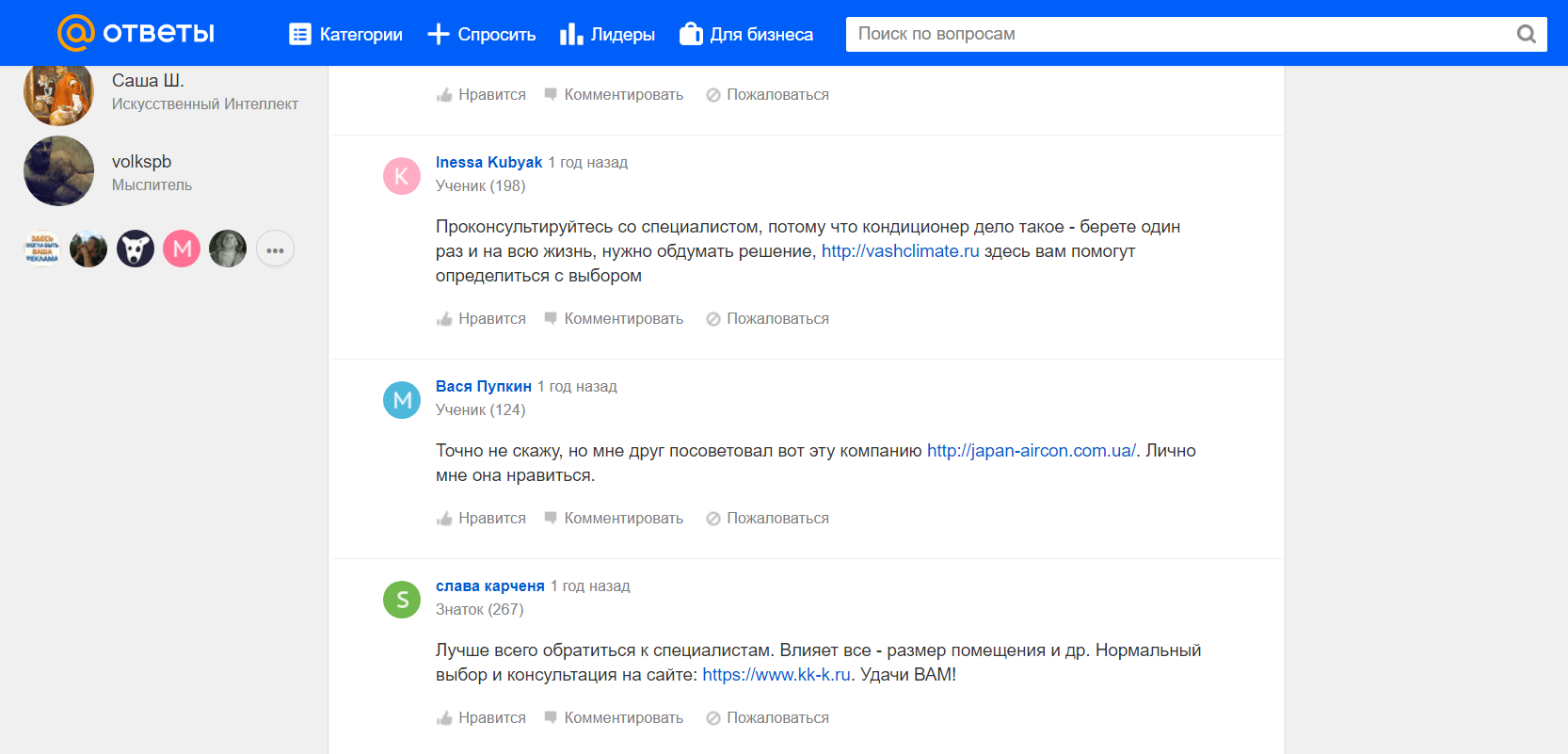The width and height of the screenshot is (1568, 754).
Task: Click comment icon under слава карченя's answer
Action: pos(551,717)
